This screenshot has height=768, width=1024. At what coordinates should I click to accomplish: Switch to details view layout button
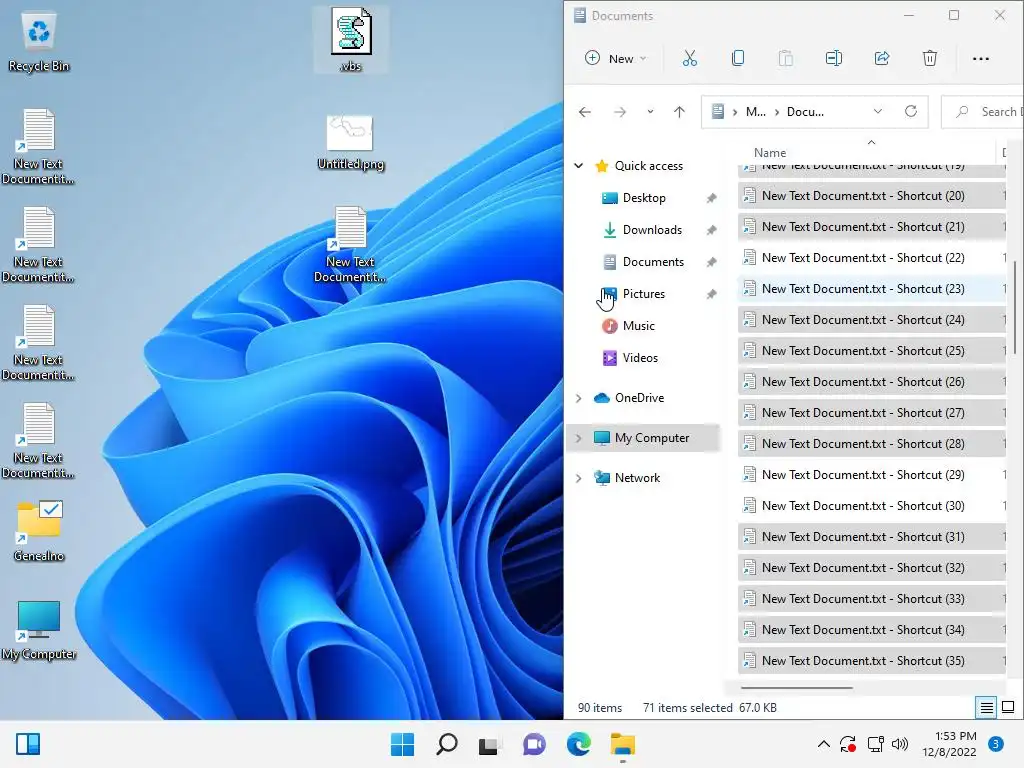click(x=986, y=707)
